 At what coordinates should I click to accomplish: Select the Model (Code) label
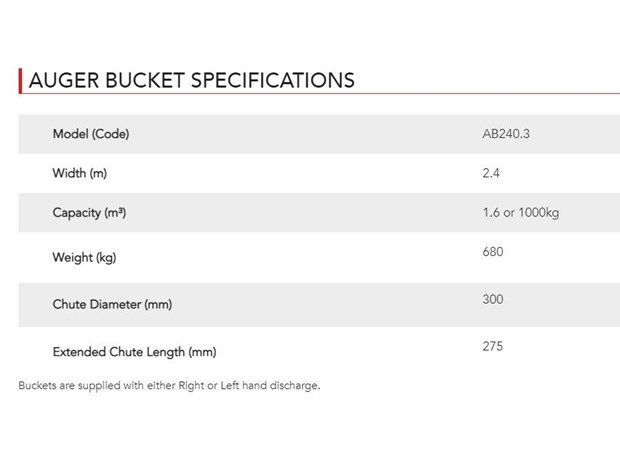(x=91, y=134)
